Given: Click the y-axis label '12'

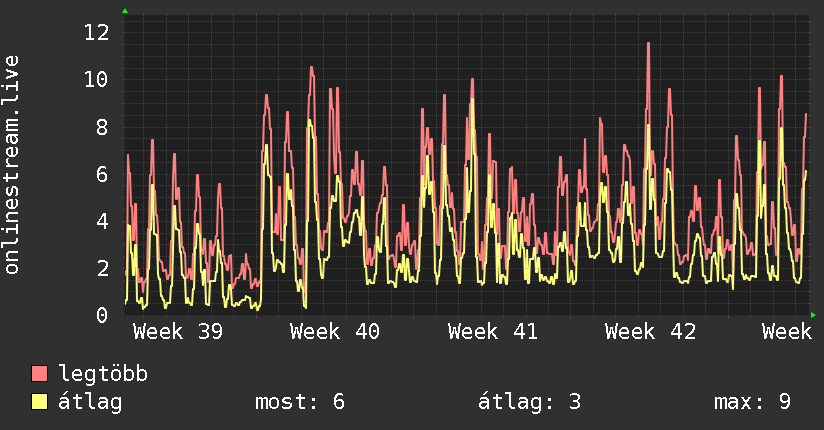Looking at the screenshot, I should (96, 33).
